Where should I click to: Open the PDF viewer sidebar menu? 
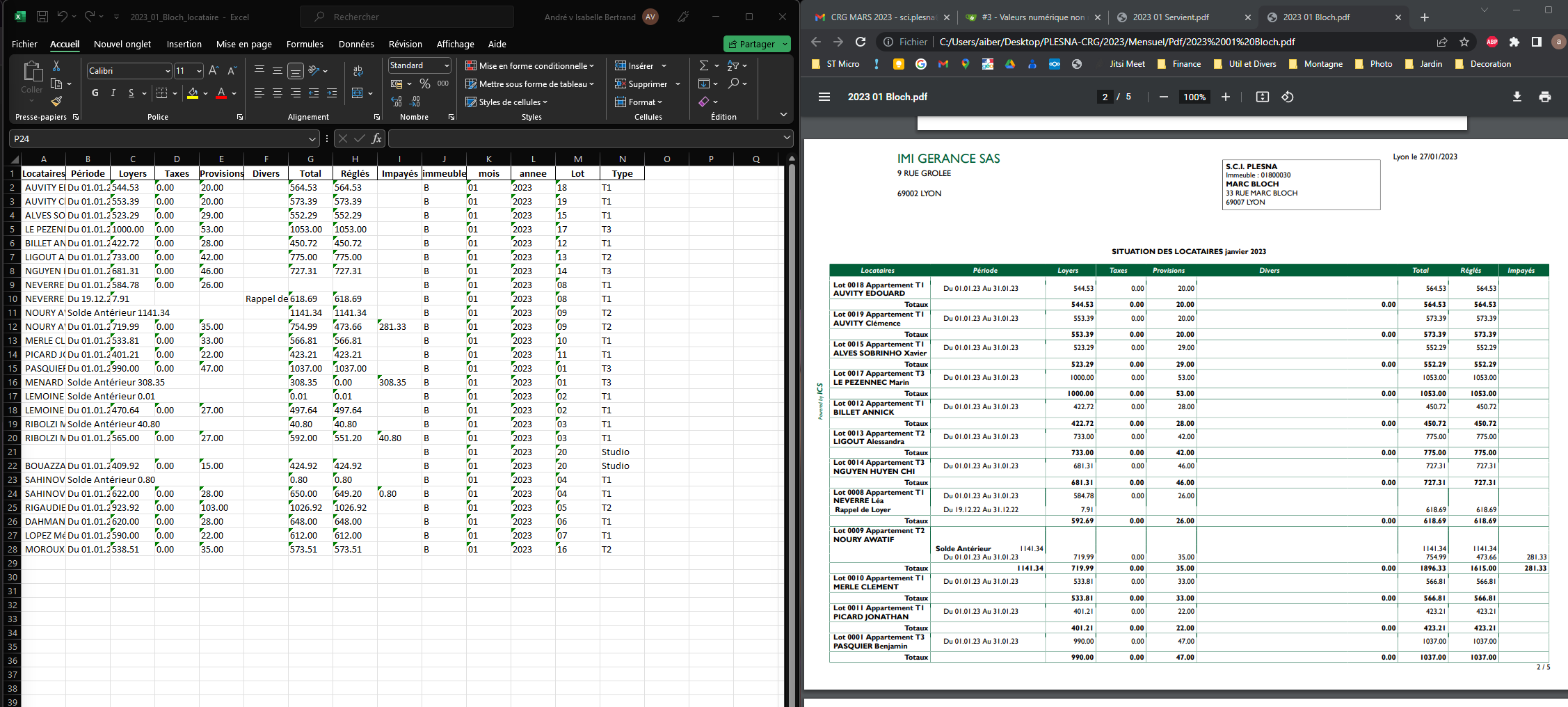(x=824, y=97)
